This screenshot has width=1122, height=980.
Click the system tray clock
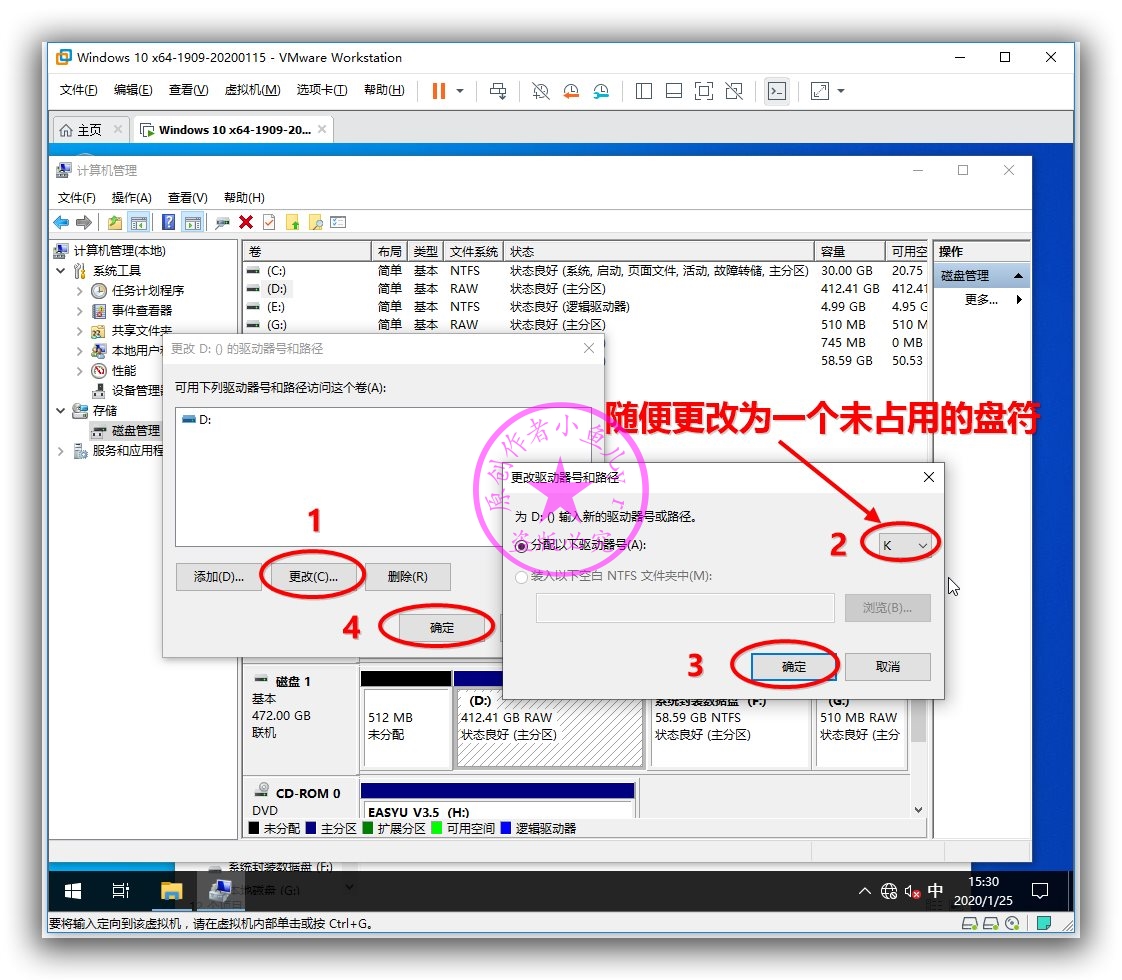(983, 891)
